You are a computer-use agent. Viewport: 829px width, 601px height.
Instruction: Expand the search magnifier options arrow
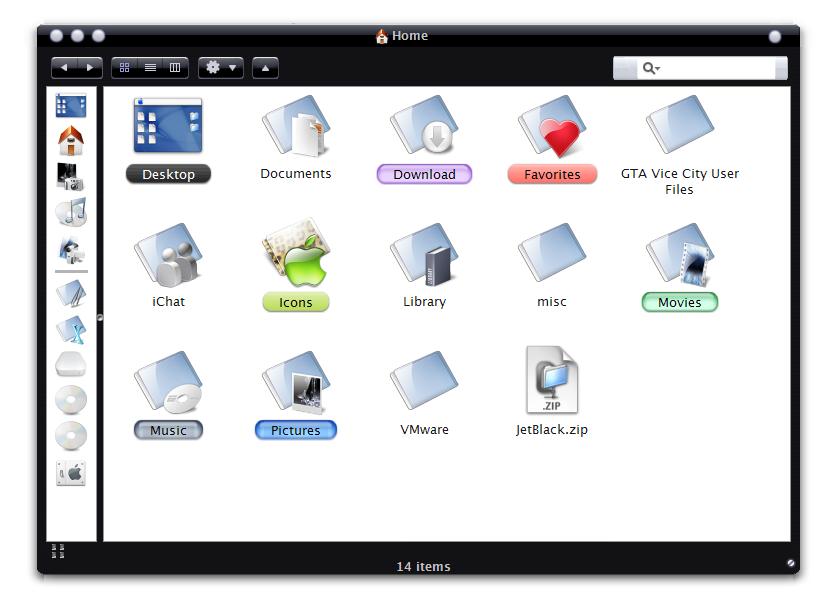click(x=651, y=68)
